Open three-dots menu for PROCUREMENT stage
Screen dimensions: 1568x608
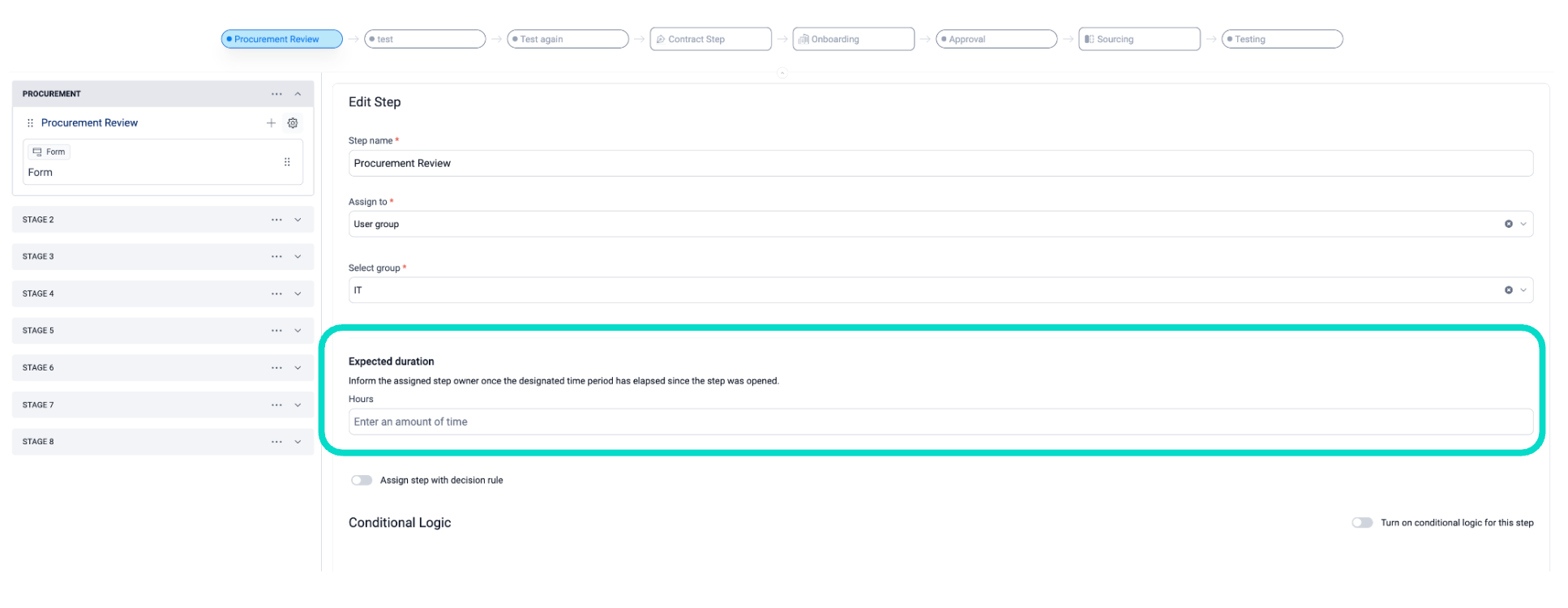coord(276,94)
